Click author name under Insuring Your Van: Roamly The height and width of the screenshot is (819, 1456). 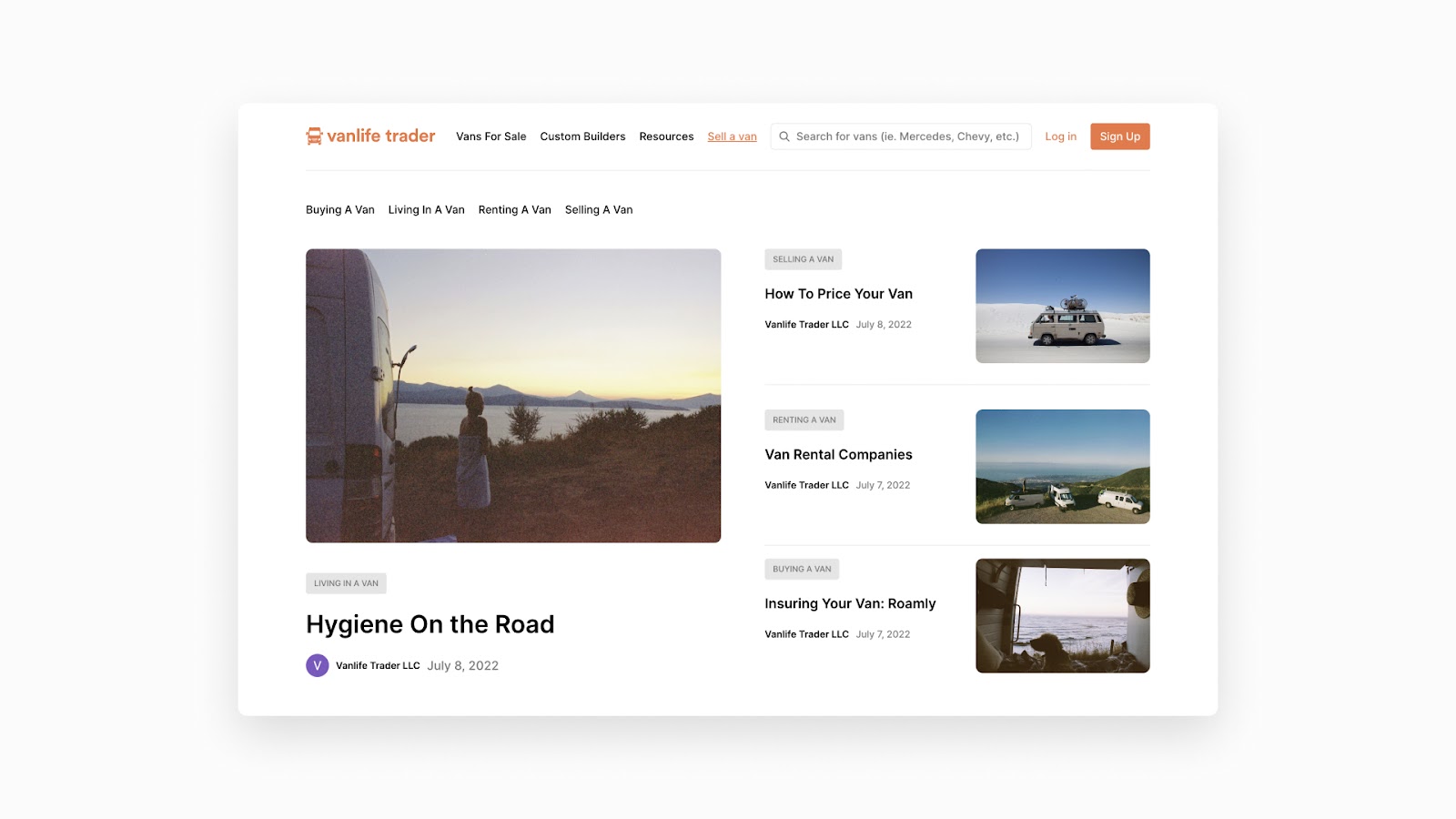(807, 634)
